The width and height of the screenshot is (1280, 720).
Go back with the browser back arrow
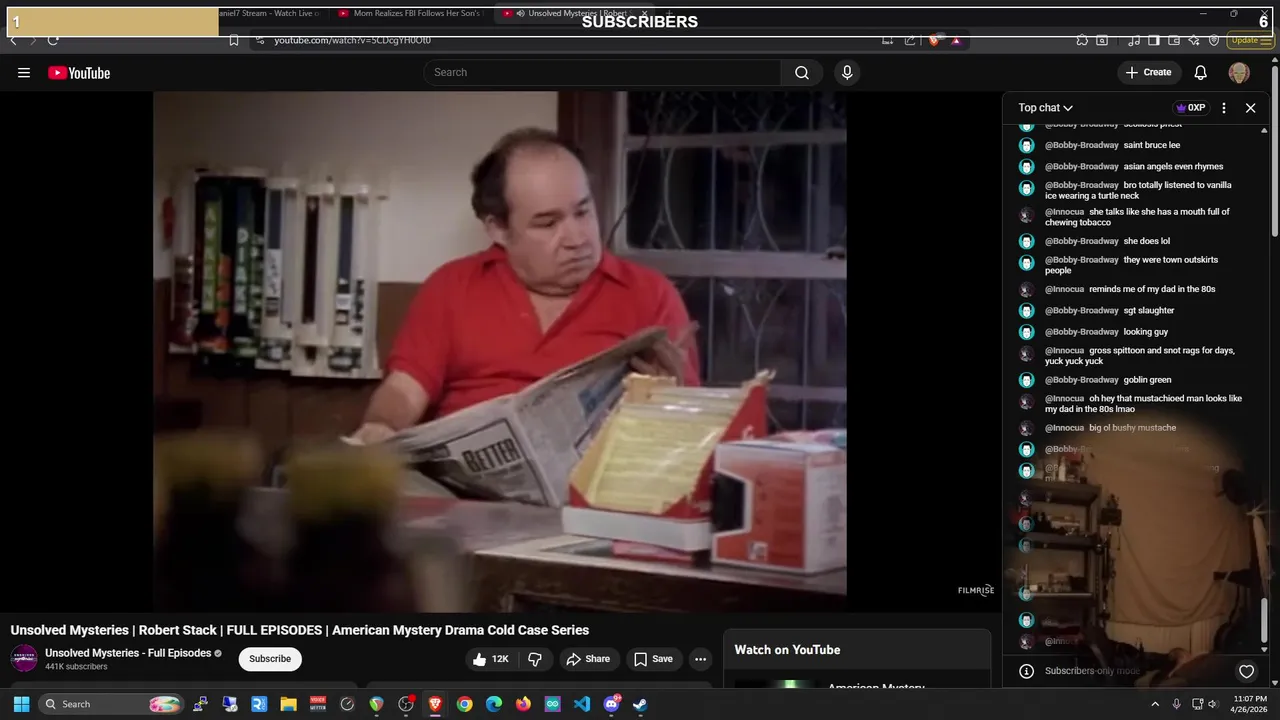pyautogui.click(x=13, y=41)
